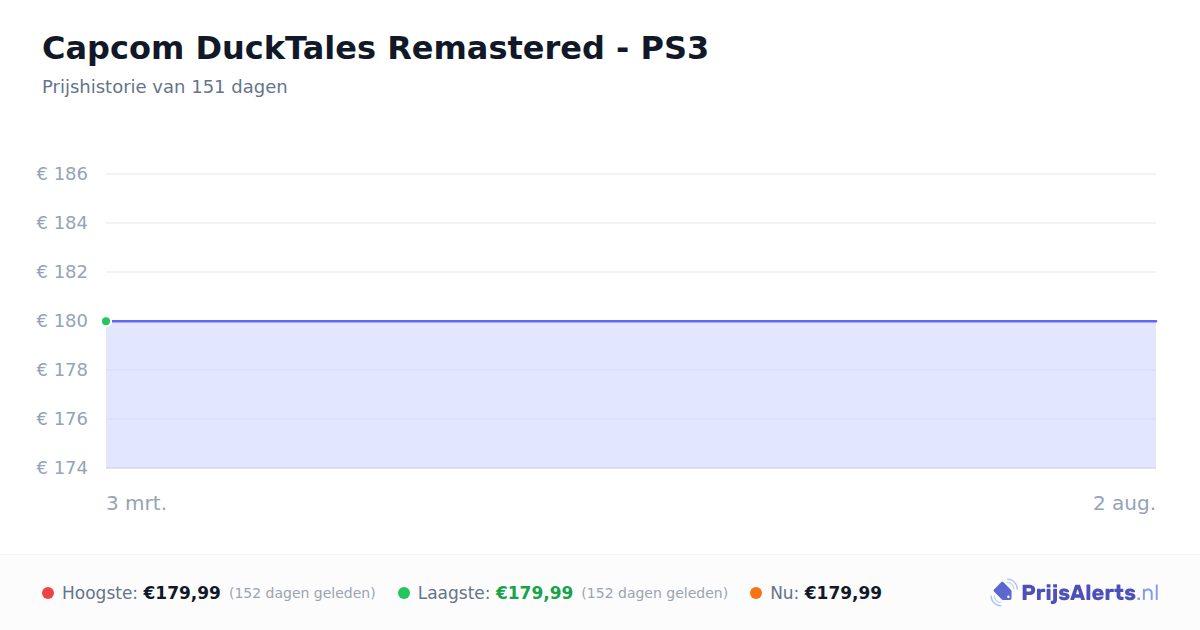This screenshot has height=630, width=1200.
Task: Click the 2 aug. end date label
Action: (1124, 503)
